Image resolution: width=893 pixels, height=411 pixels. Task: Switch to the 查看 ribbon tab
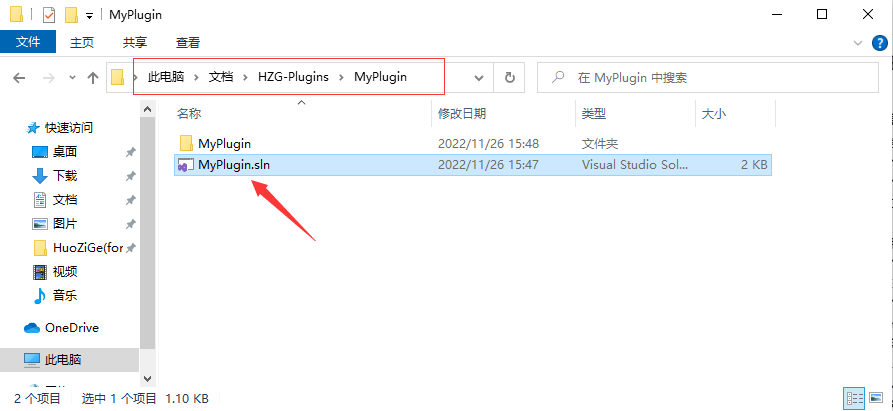pyautogui.click(x=188, y=42)
